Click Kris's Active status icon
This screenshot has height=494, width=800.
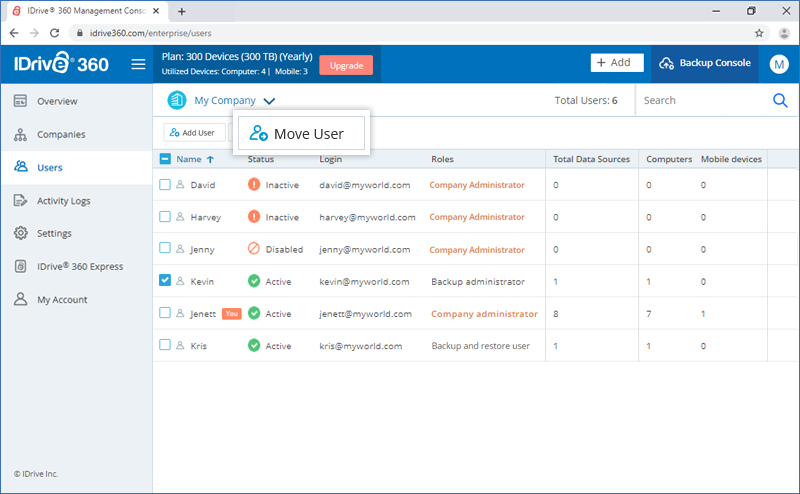tap(254, 345)
